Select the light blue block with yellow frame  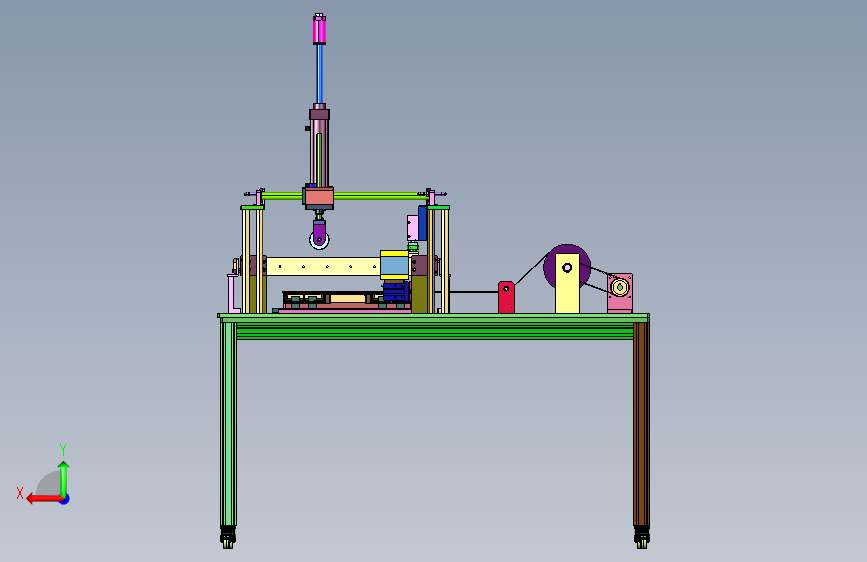[x=394, y=265]
